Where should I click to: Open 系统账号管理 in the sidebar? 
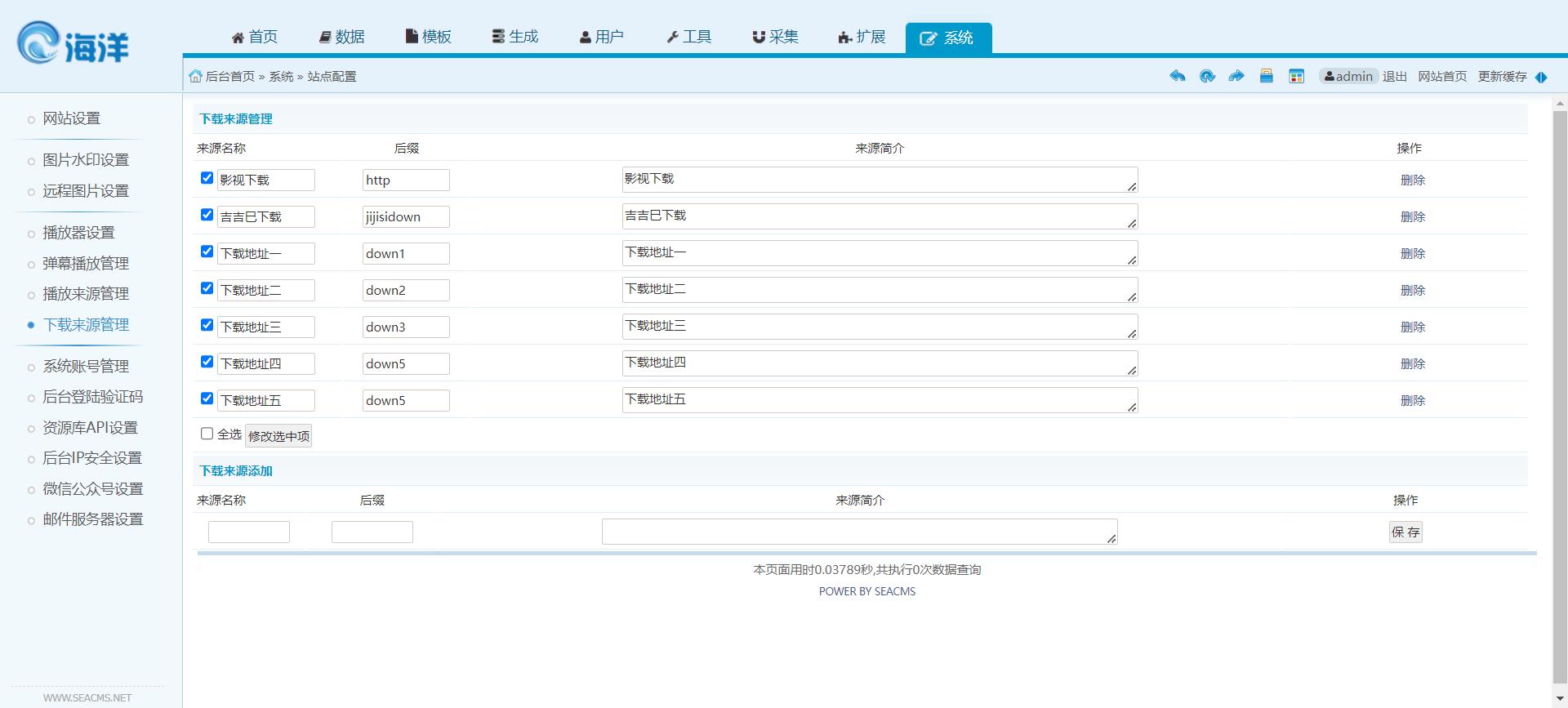86,367
